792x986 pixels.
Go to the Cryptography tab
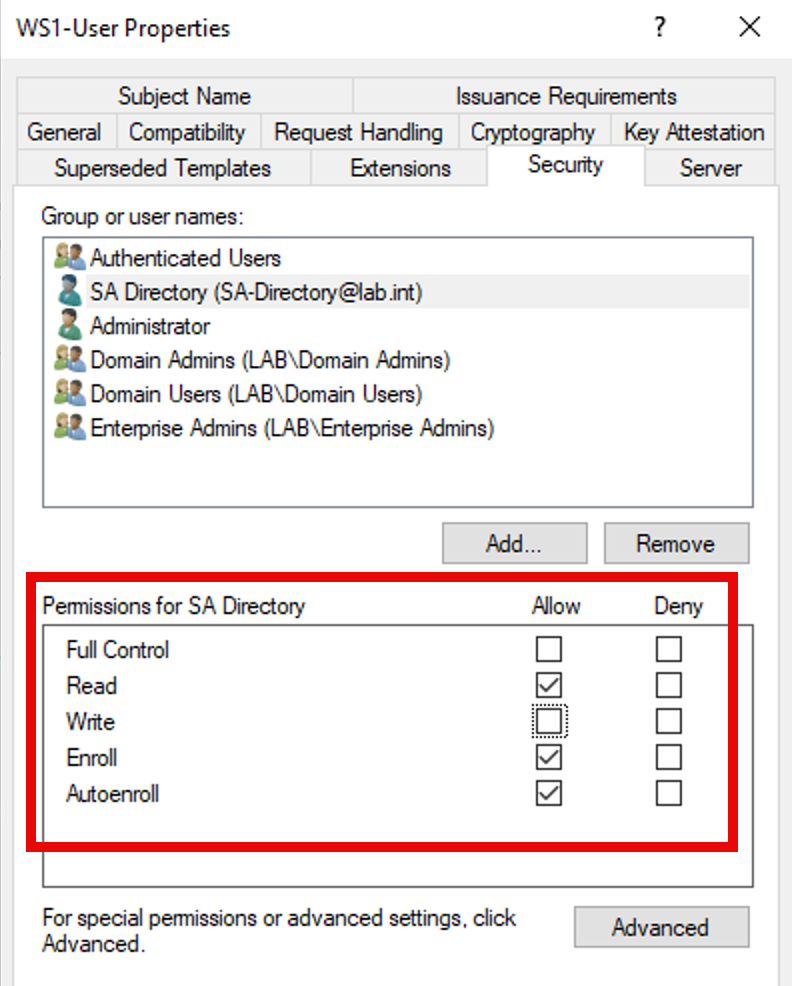(532, 132)
